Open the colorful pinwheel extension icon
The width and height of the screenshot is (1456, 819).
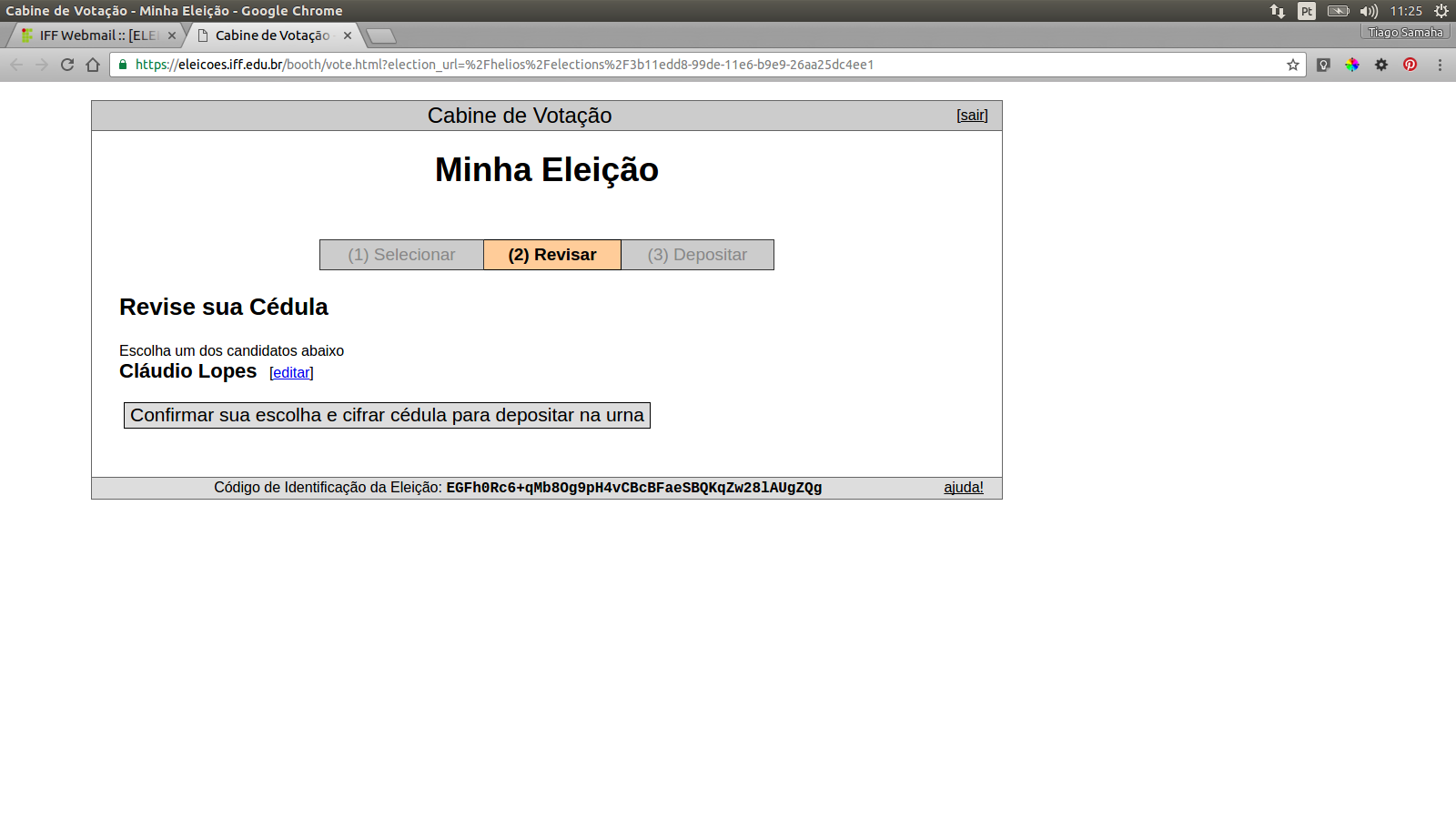(1352, 65)
